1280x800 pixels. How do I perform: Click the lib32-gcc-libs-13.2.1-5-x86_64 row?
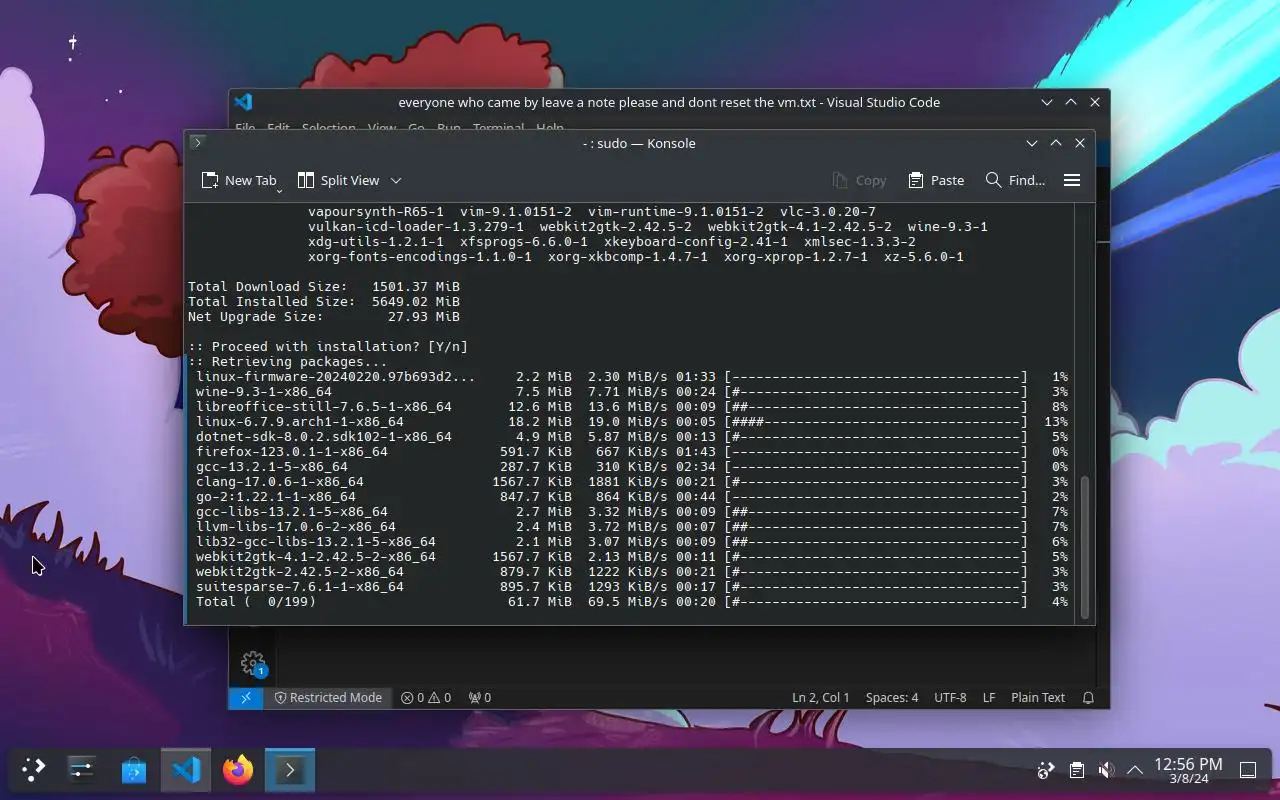pos(632,542)
